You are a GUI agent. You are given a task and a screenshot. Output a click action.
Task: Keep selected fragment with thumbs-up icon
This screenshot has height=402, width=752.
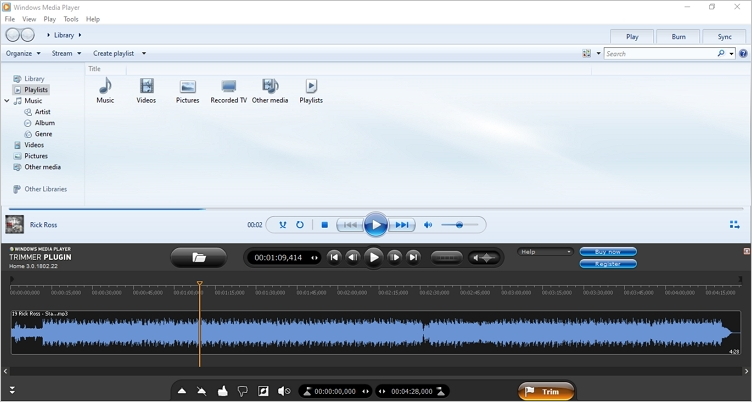click(222, 391)
